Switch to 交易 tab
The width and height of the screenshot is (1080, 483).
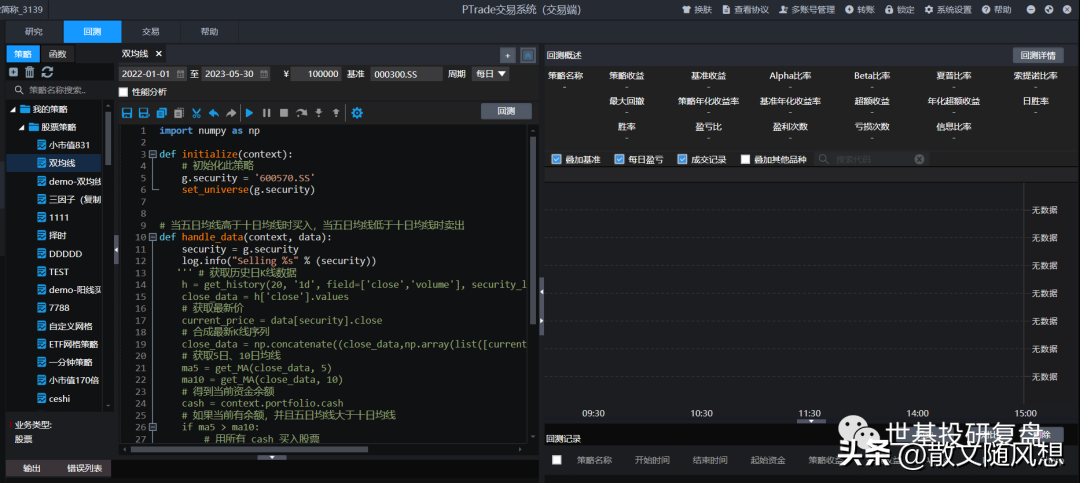151,32
